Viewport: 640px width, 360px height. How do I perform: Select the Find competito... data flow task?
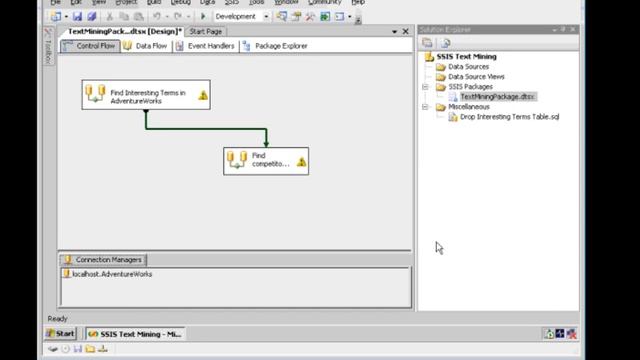[x=266, y=161]
